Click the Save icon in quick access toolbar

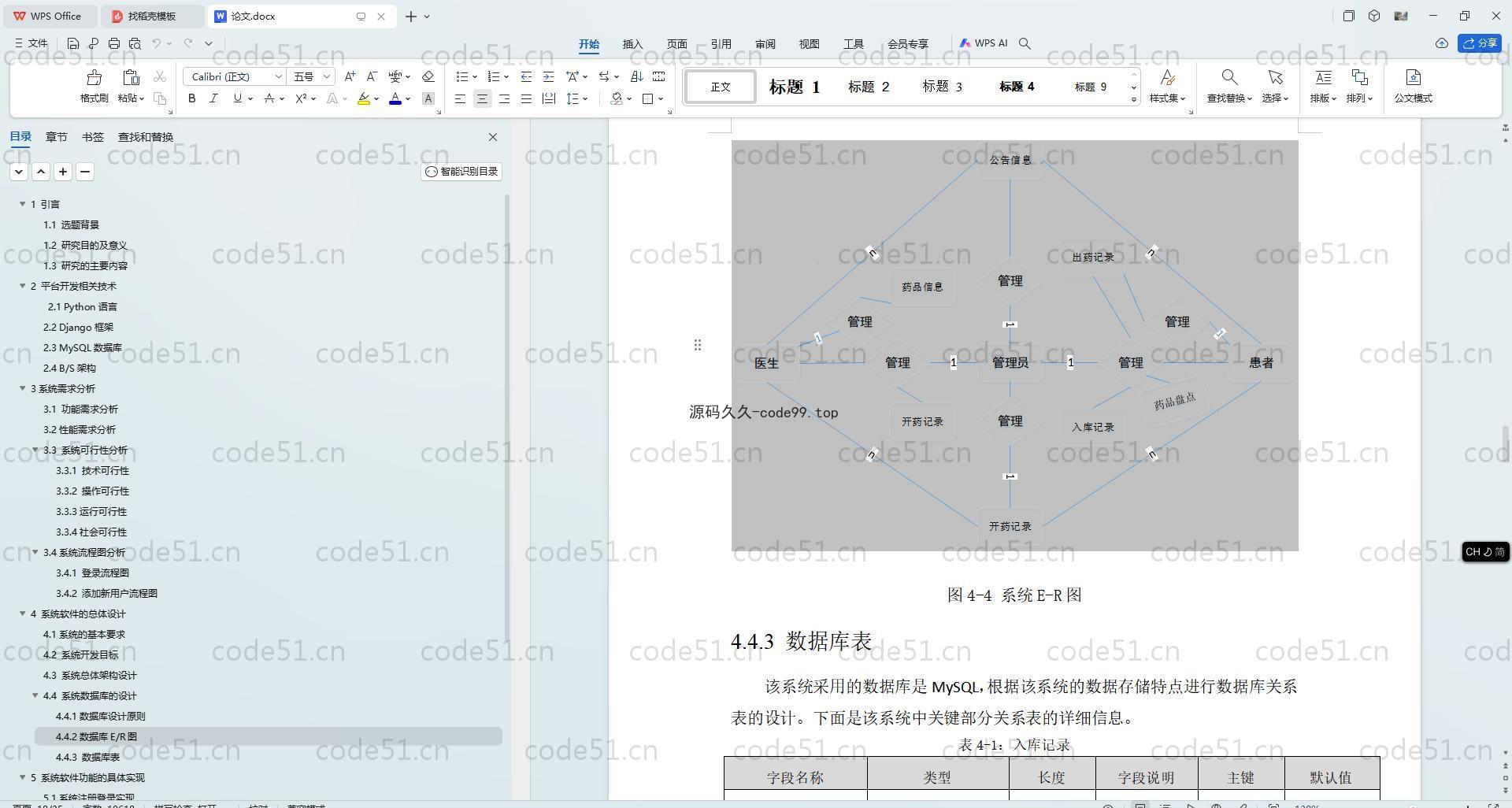click(x=73, y=43)
